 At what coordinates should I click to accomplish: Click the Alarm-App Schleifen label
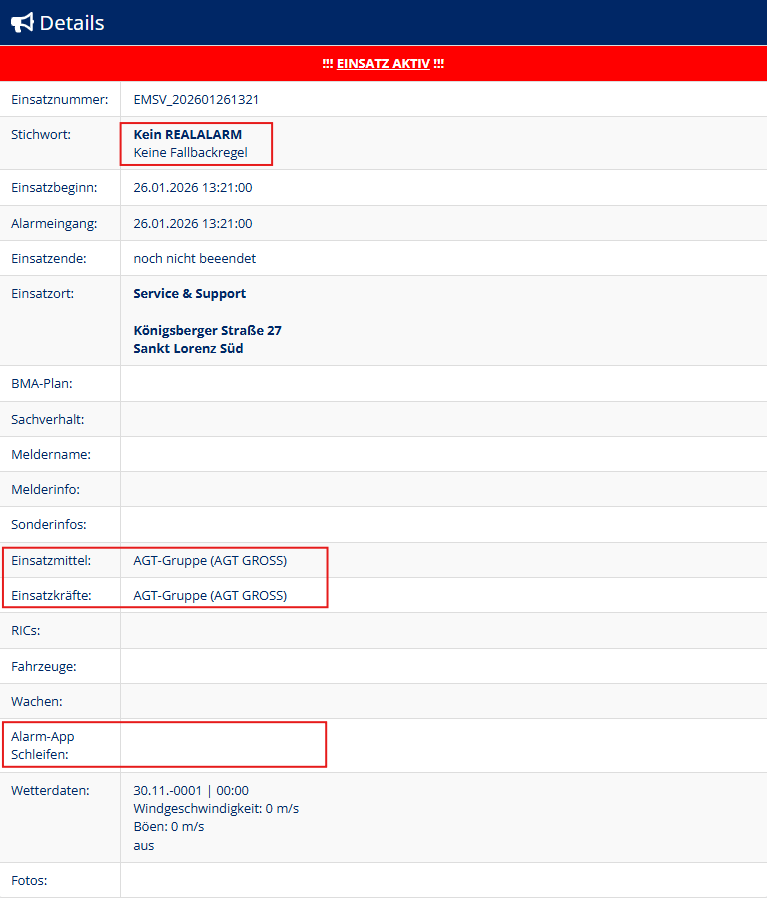coord(43,745)
